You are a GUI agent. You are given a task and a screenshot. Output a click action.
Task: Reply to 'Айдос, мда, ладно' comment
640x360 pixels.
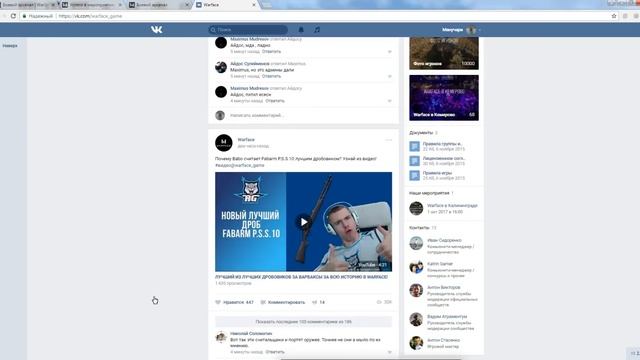pos(271,51)
